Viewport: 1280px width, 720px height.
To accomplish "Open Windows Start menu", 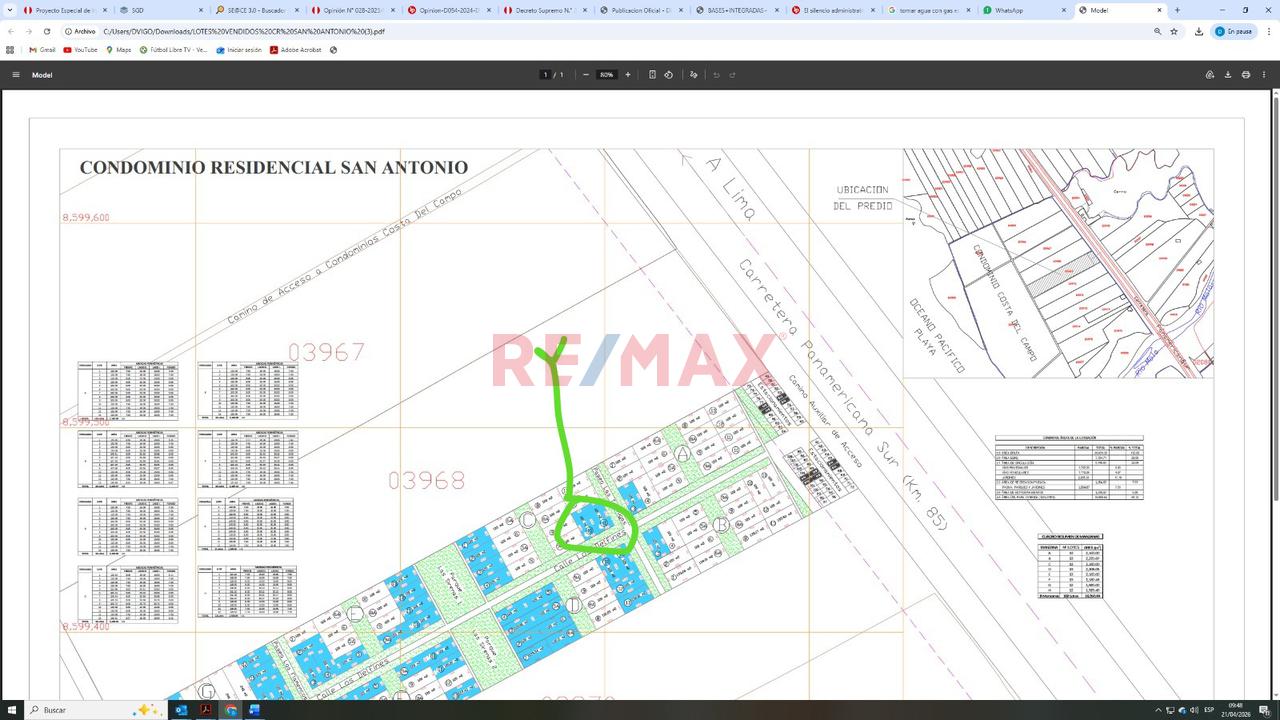I will pos(14,710).
